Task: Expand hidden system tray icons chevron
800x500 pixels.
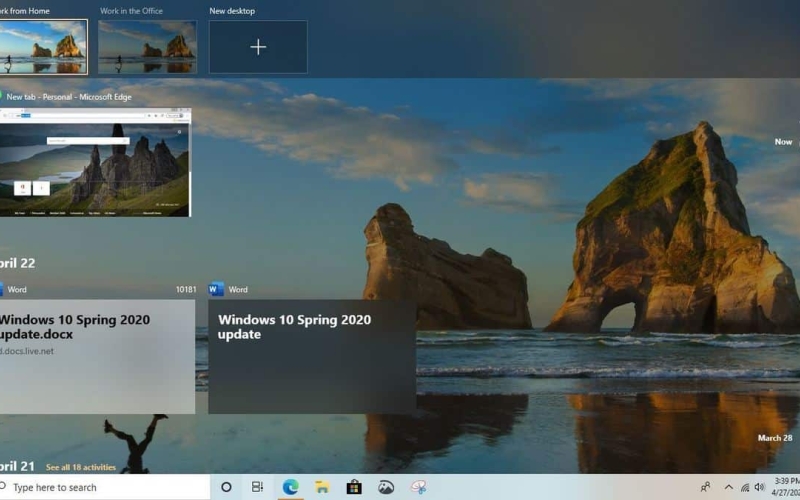Action: click(x=728, y=487)
